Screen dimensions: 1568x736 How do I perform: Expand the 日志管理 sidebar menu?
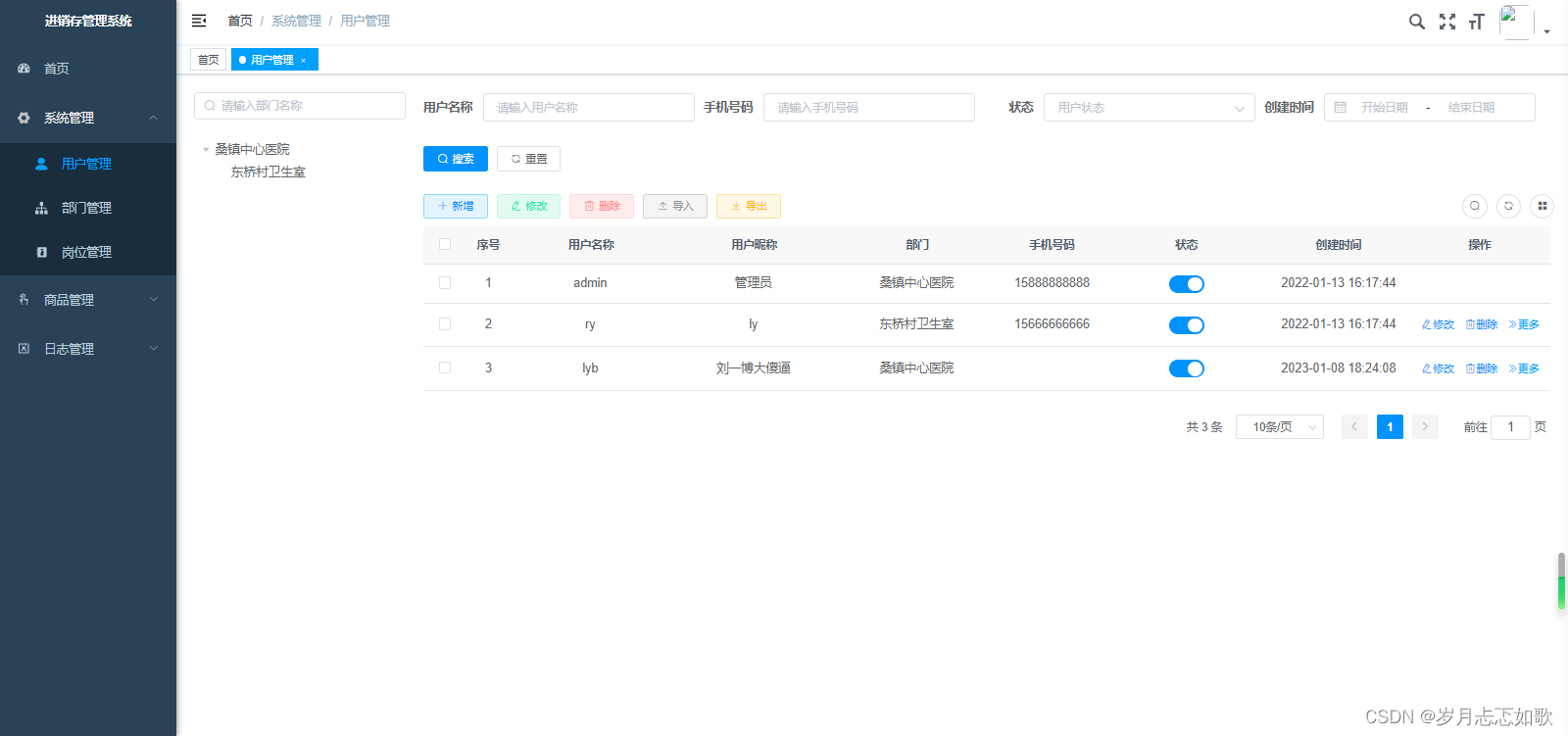point(88,349)
